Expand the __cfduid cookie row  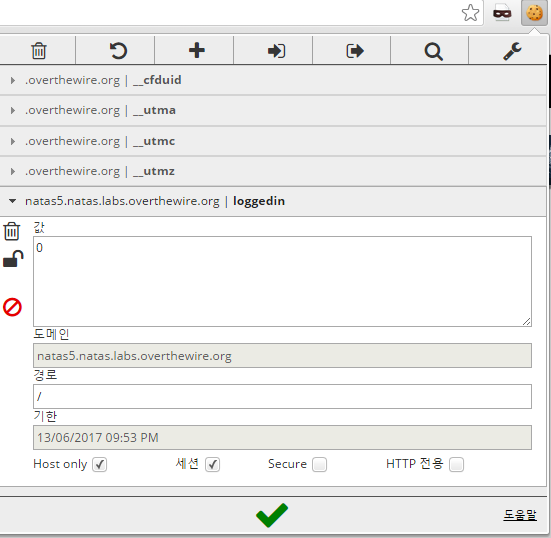click(x=273, y=80)
